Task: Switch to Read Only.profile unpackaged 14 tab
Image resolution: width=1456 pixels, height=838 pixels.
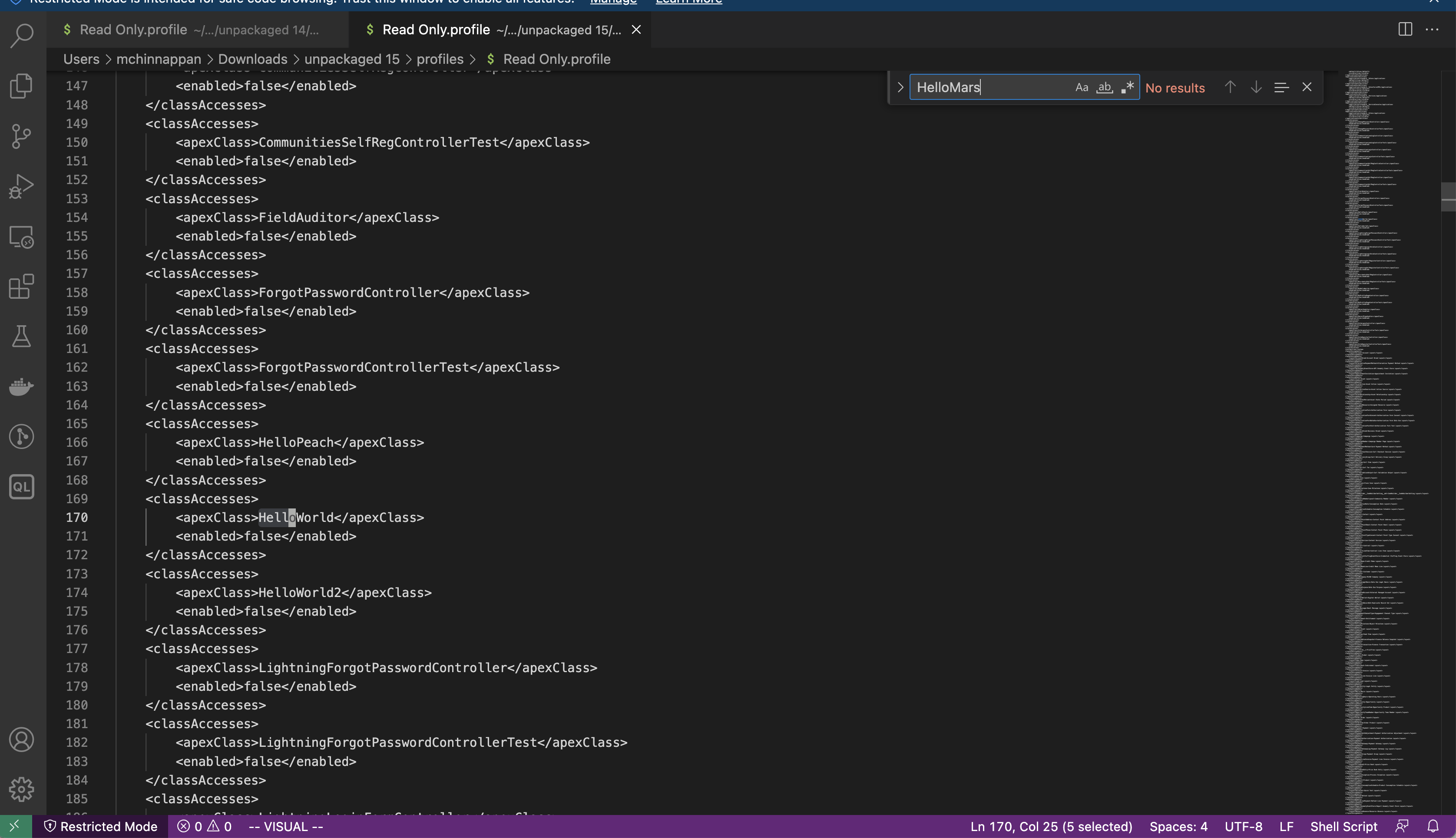Action: point(198,30)
